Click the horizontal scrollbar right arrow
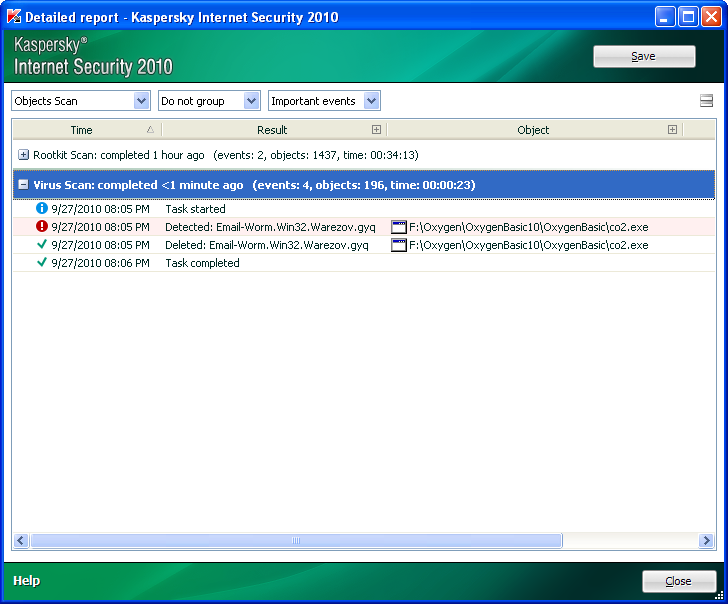 pyautogui.click(x=706, y=540)
